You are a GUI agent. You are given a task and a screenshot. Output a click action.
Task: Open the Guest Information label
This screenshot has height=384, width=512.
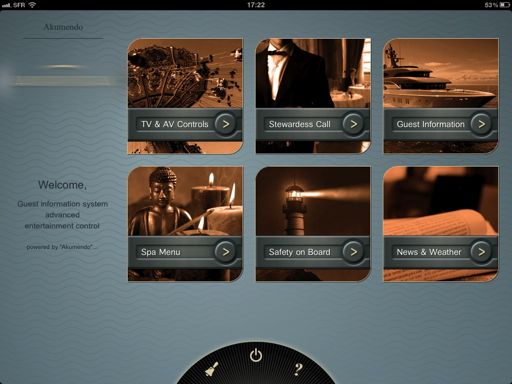pyautogui.click(x=430, y=124)
